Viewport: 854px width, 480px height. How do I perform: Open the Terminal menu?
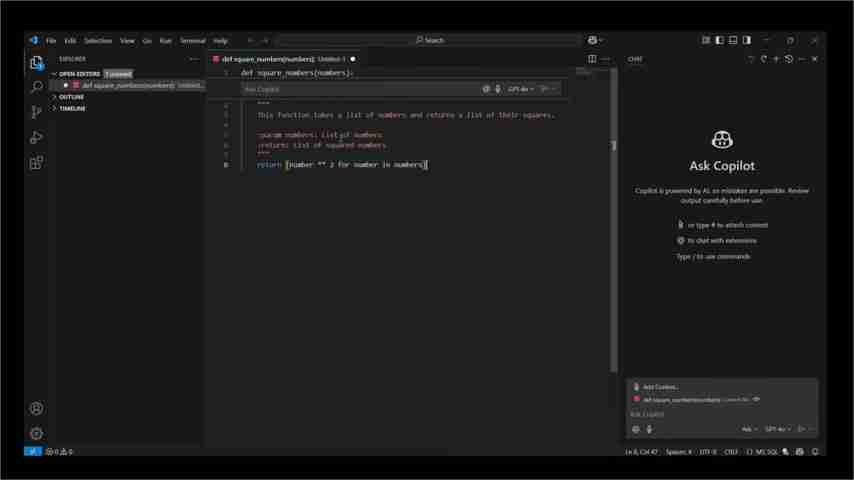192,40
